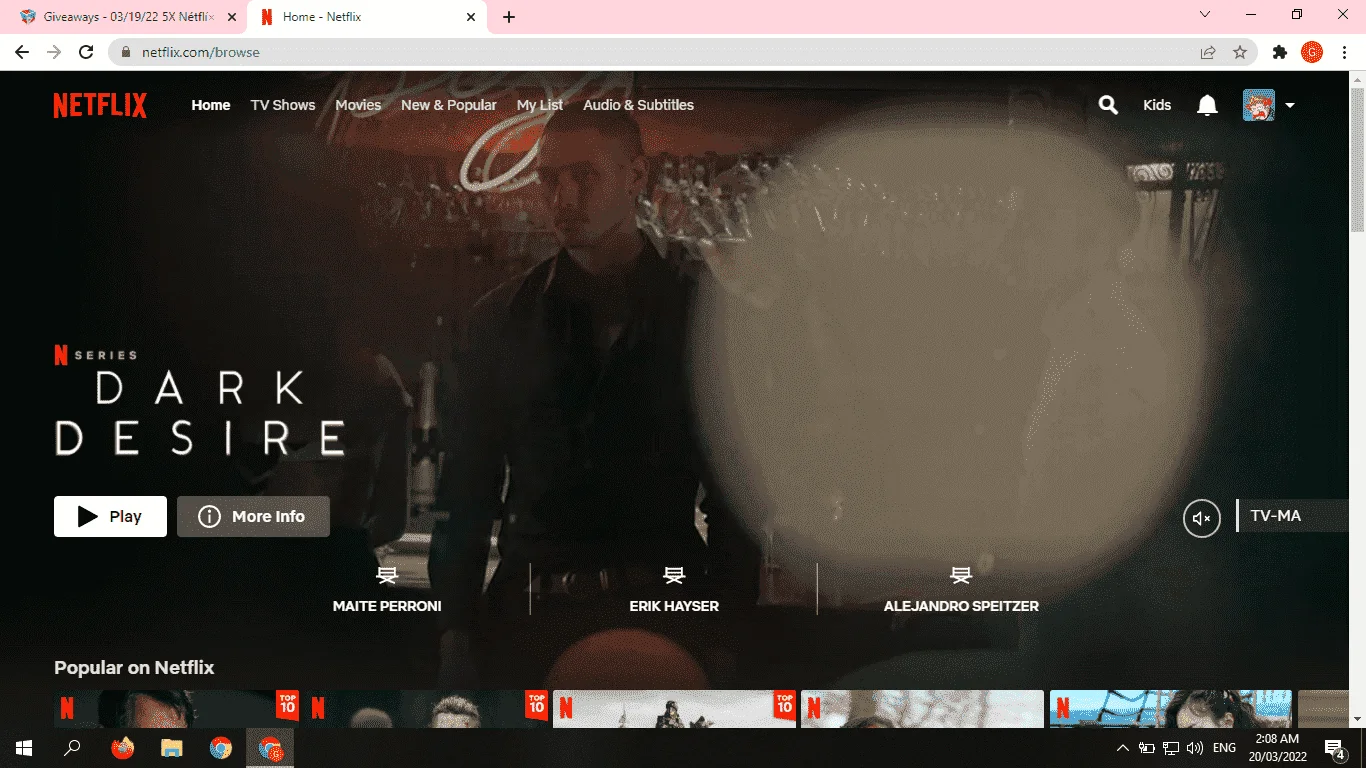Open Chrome profile G avatar
1366x768 pixels.
coord(1312,52)
